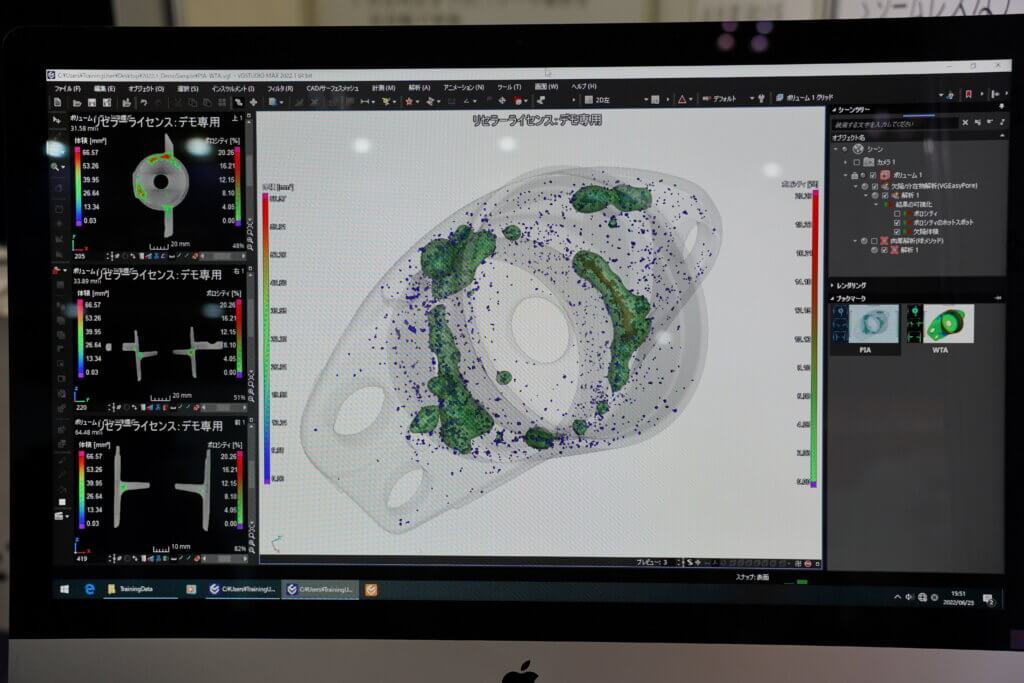
Task: Switch to first VGStudio taskbar window
Action: [x=242, y=589]
